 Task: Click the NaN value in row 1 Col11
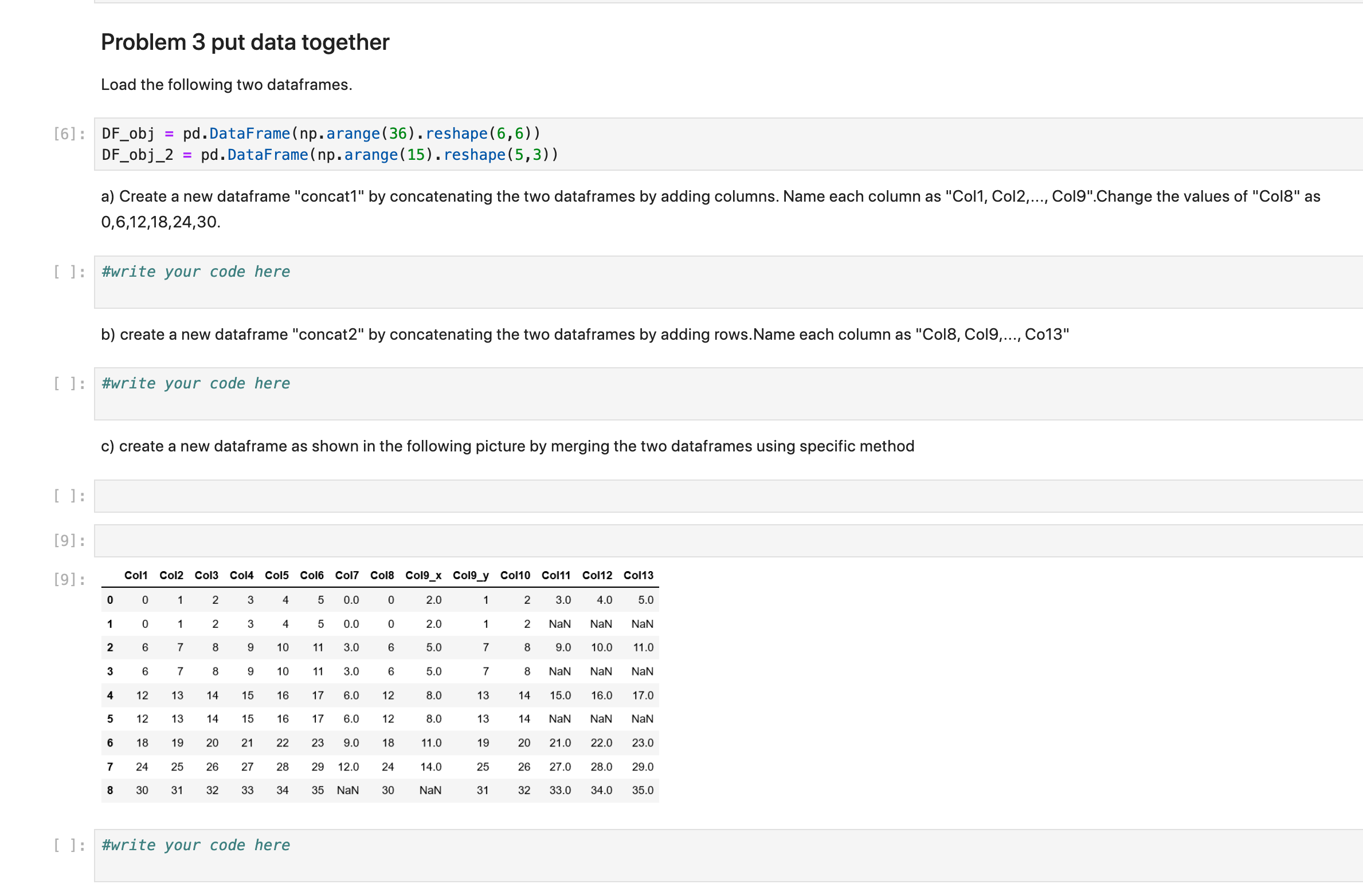tap(560, 623)
